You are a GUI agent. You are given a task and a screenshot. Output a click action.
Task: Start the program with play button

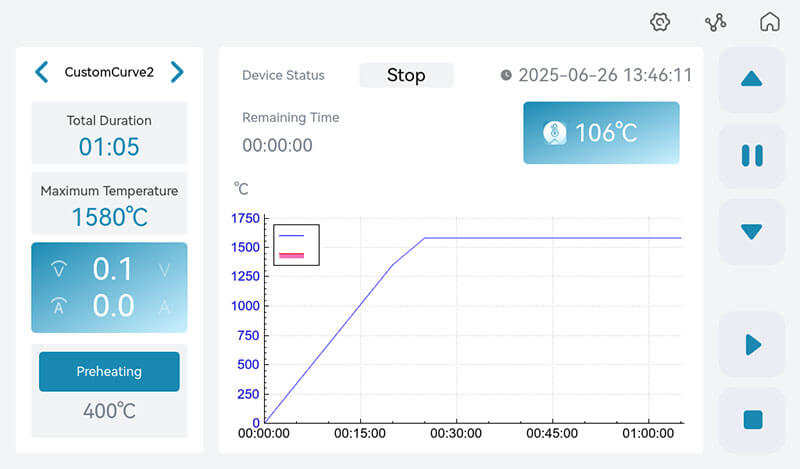752,345
